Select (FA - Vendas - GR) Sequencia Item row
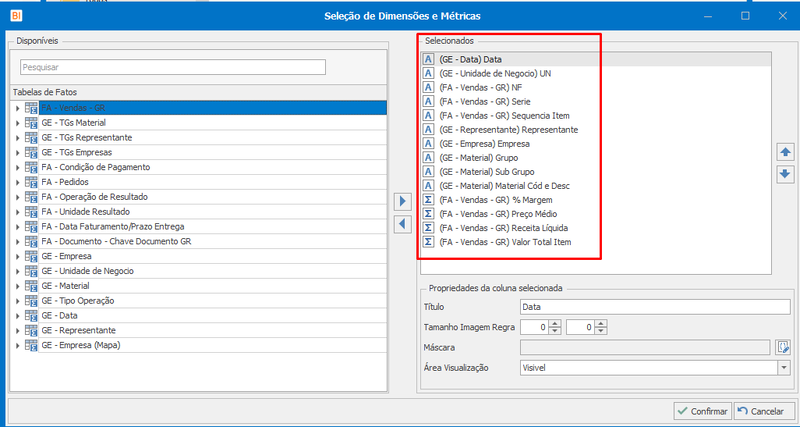 pyautogui.click(x=596, y=115)
